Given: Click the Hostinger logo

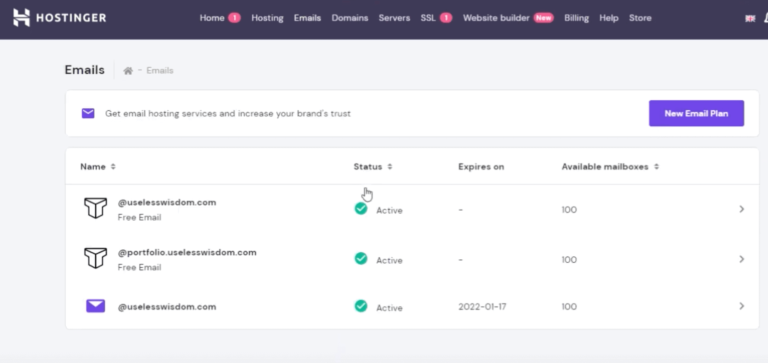Looking at the screenshot, I should click(59, 18).
